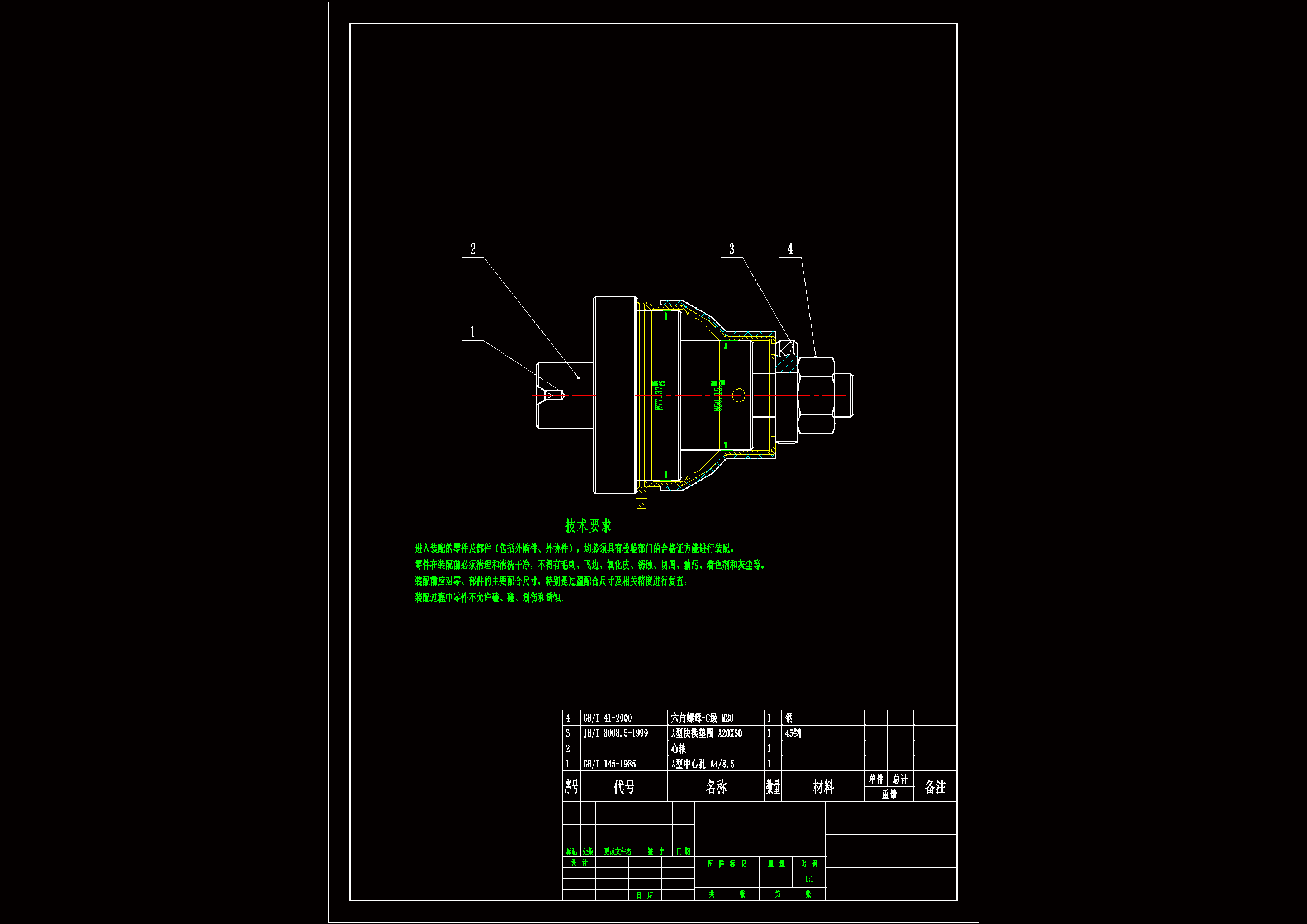The image size is (1307, 924).
Task: Select part callout number 3
Action: 732,249
